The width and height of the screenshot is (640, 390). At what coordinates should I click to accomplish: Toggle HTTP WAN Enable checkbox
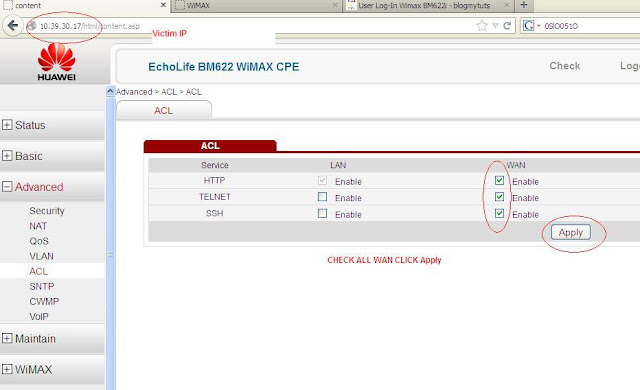[x=499, y=180]
